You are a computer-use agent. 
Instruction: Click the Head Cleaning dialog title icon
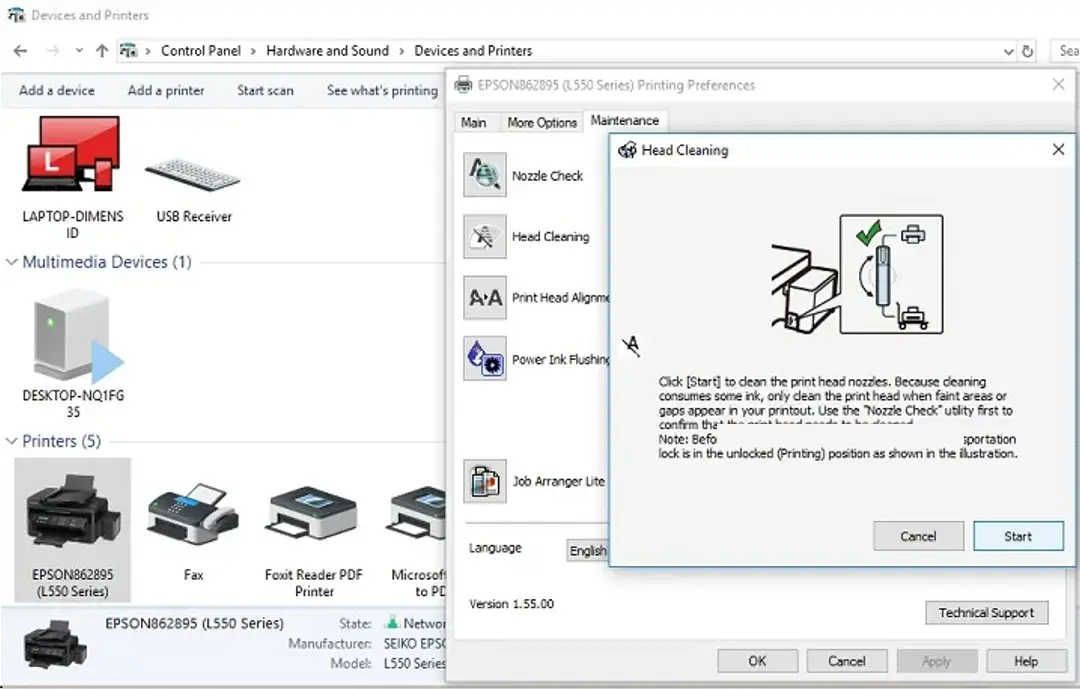coord(627,150)
